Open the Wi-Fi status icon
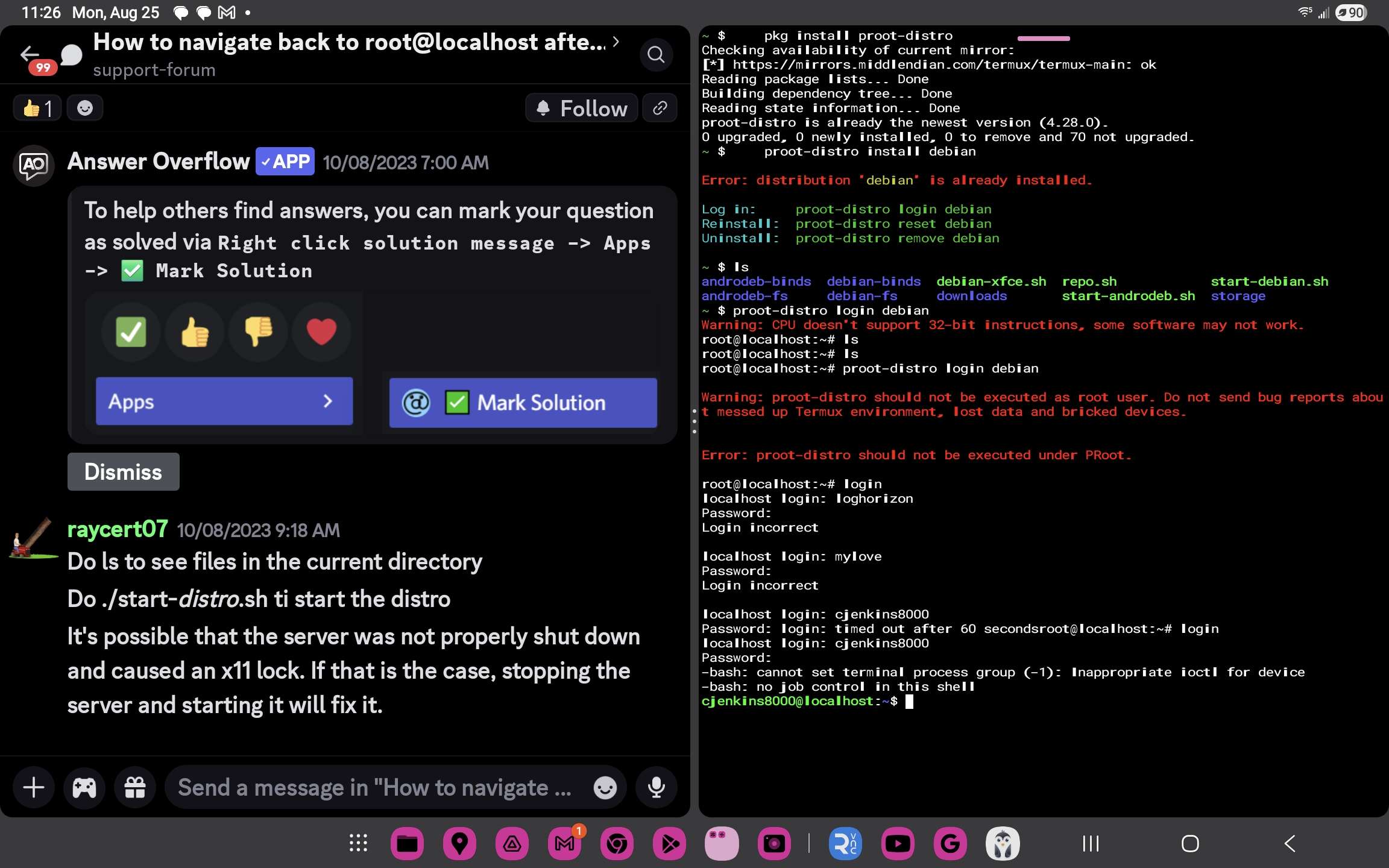This screenshot has width=1389, height=868. pos(1305,12)
